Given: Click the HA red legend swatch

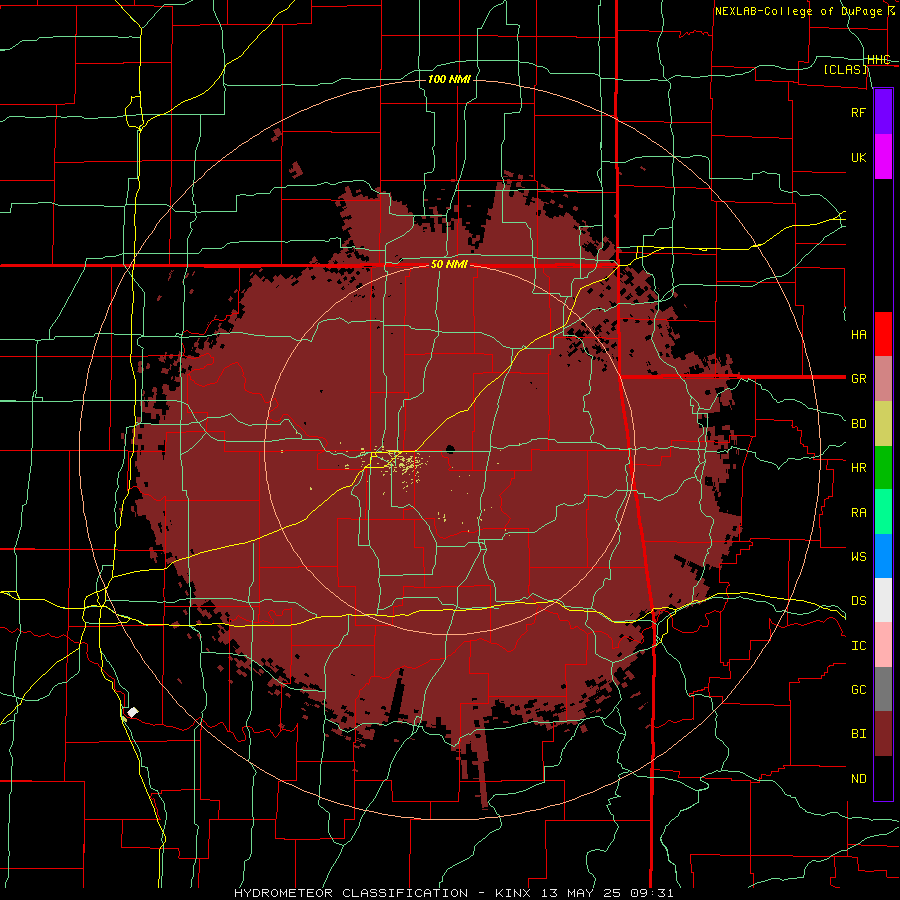Looking at the screenshot, I should pos(883,334).
